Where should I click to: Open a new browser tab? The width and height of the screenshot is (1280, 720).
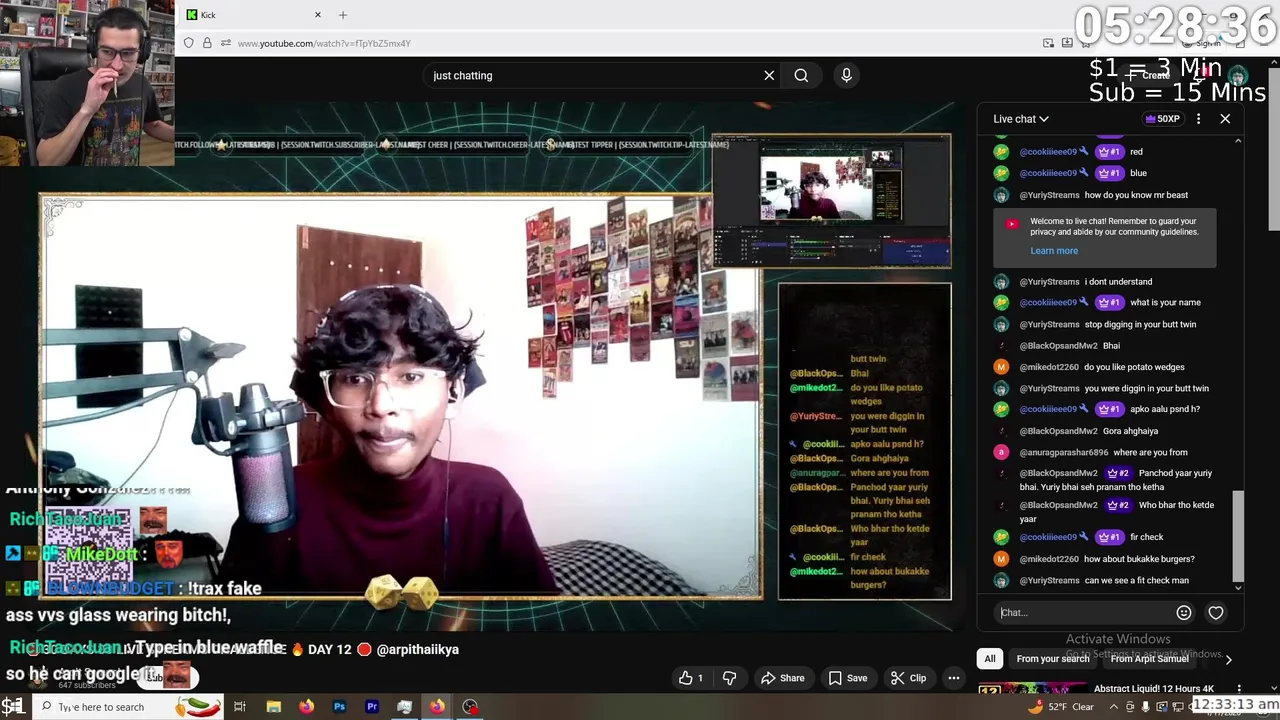coord(343,15)
